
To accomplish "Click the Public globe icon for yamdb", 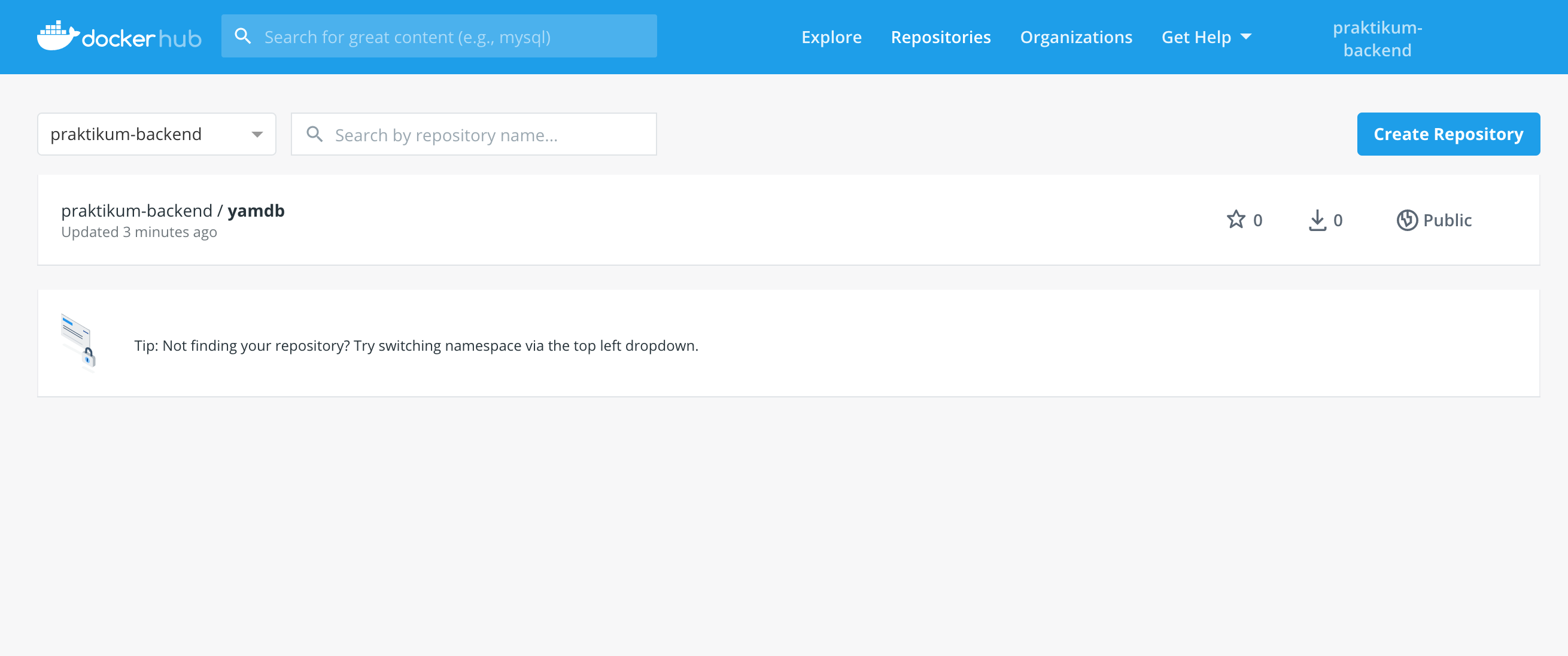I will tap(1406, 220).
